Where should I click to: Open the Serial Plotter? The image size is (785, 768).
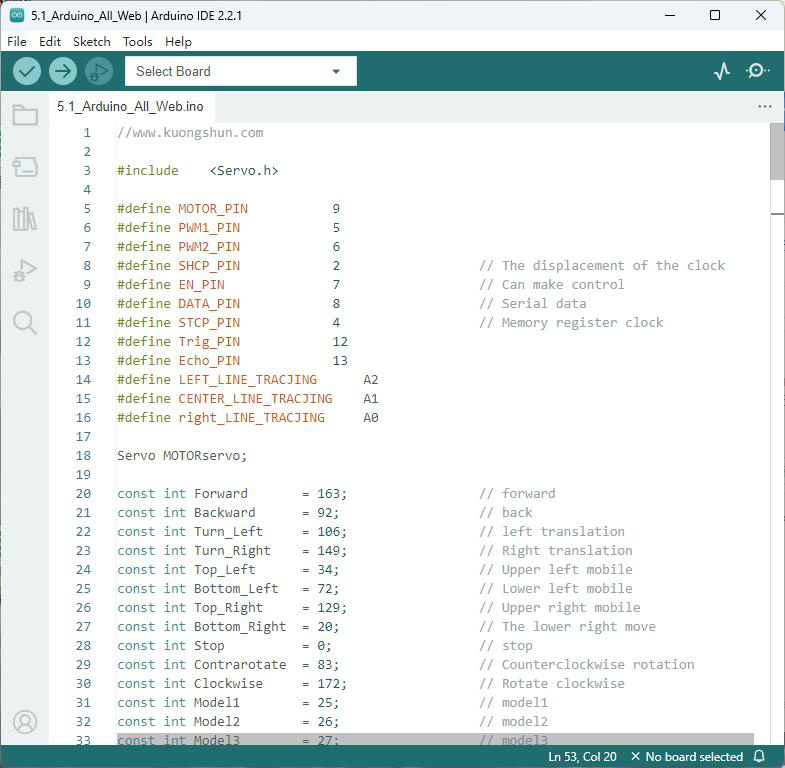click(721, 71)
